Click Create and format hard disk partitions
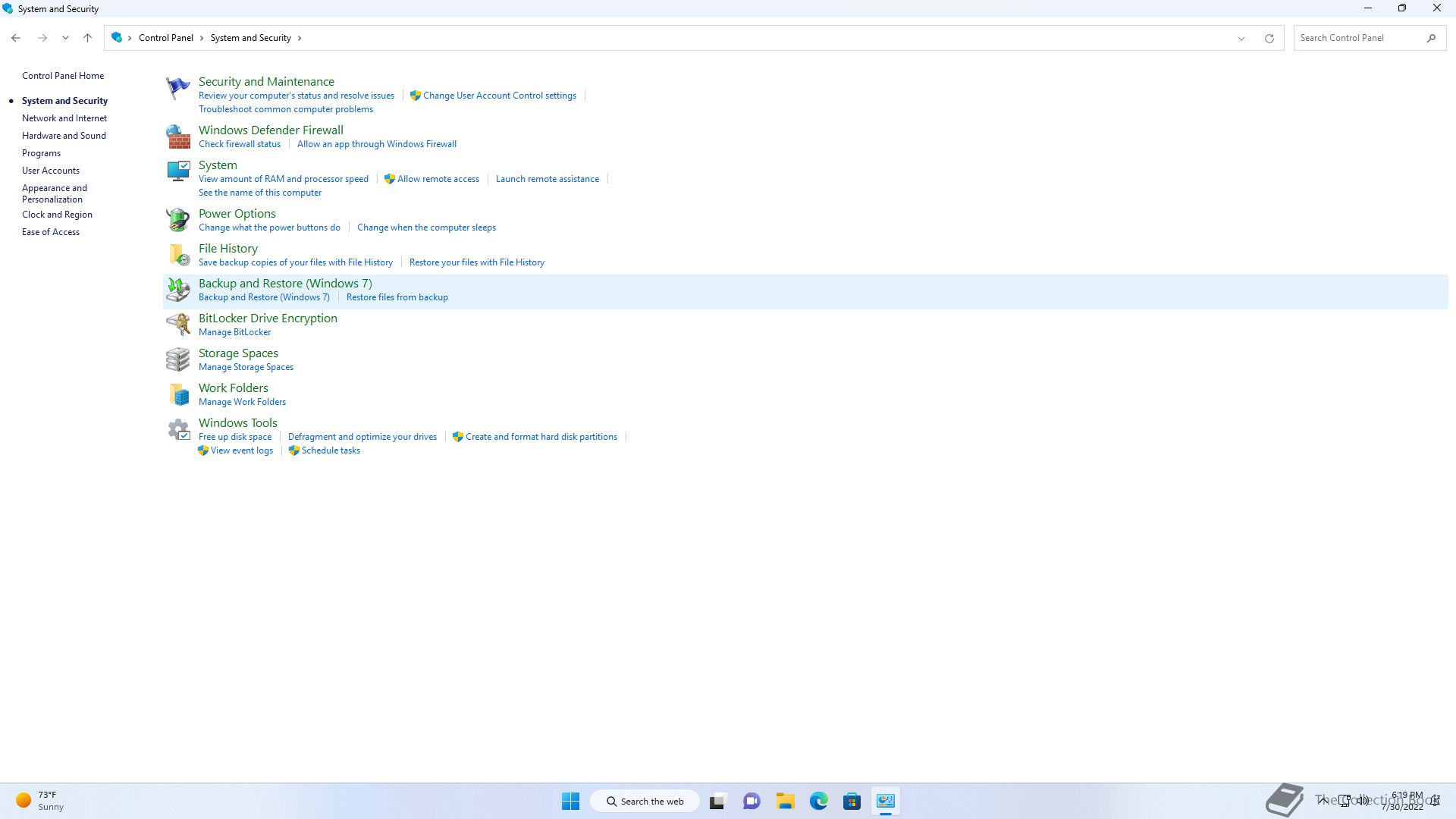Image resolution: width=1456 pixels, height=819 pixels. 541,437
